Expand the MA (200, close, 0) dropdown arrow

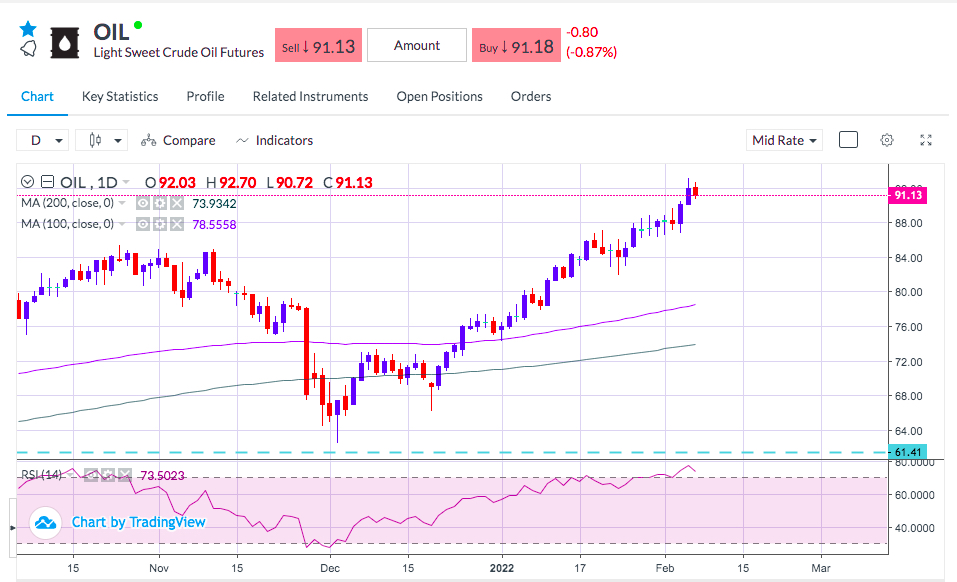(122, 203)
